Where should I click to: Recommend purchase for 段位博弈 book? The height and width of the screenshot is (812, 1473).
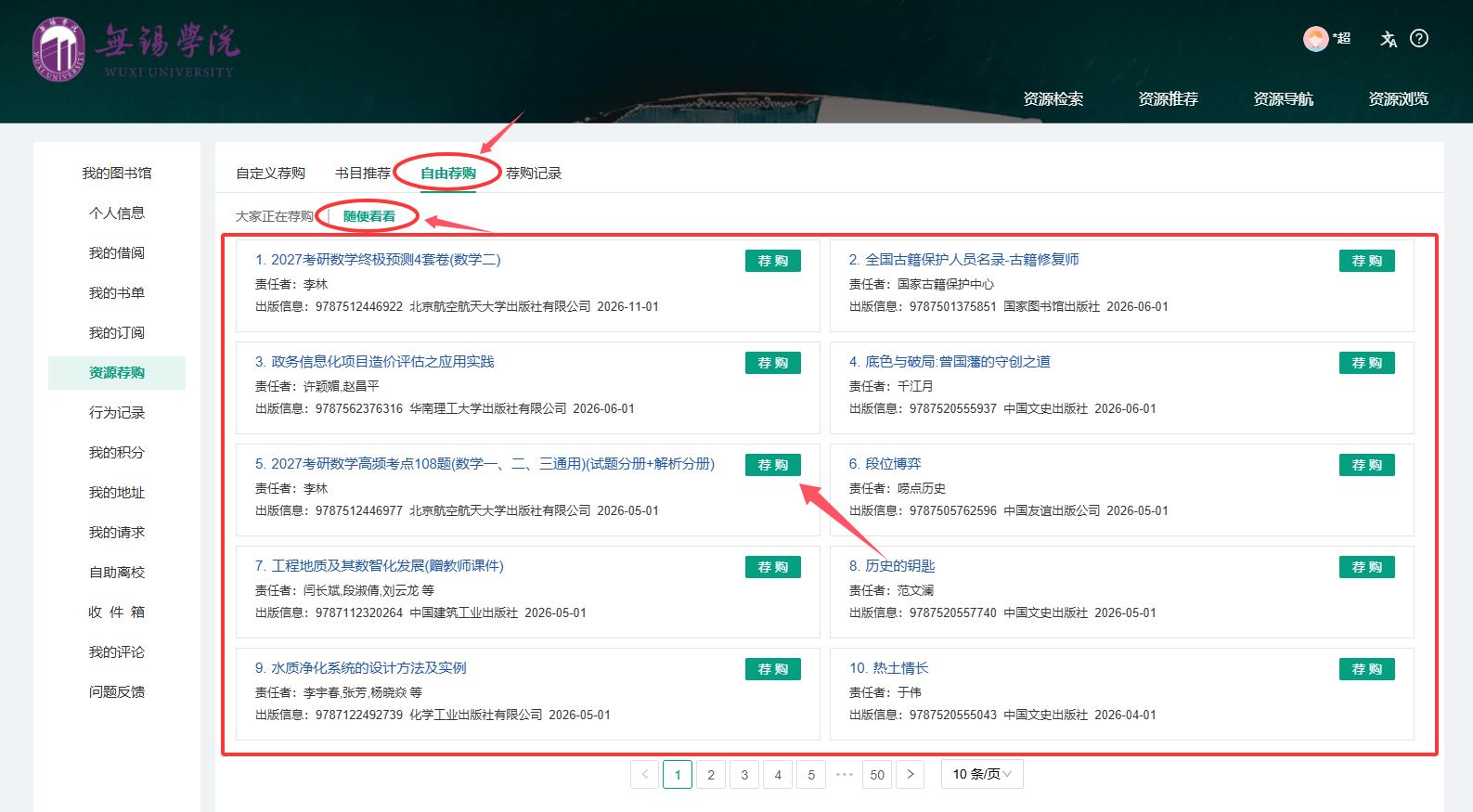[x=1366, y=465]
